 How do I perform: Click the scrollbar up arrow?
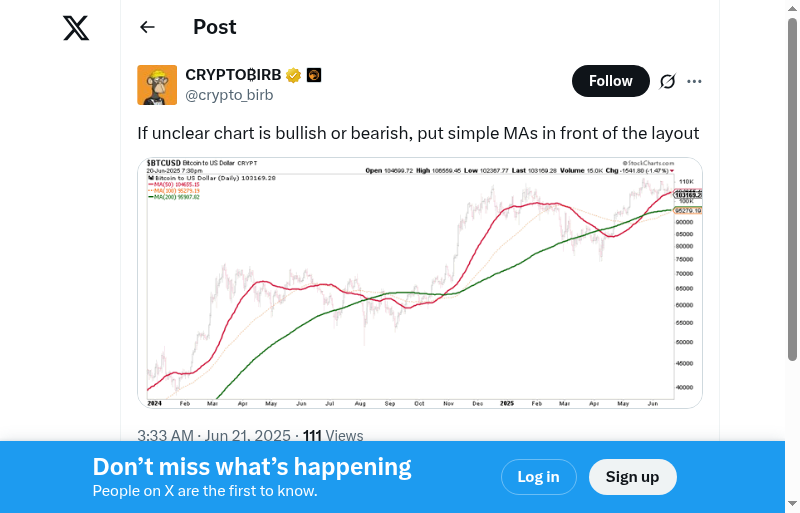792,8
